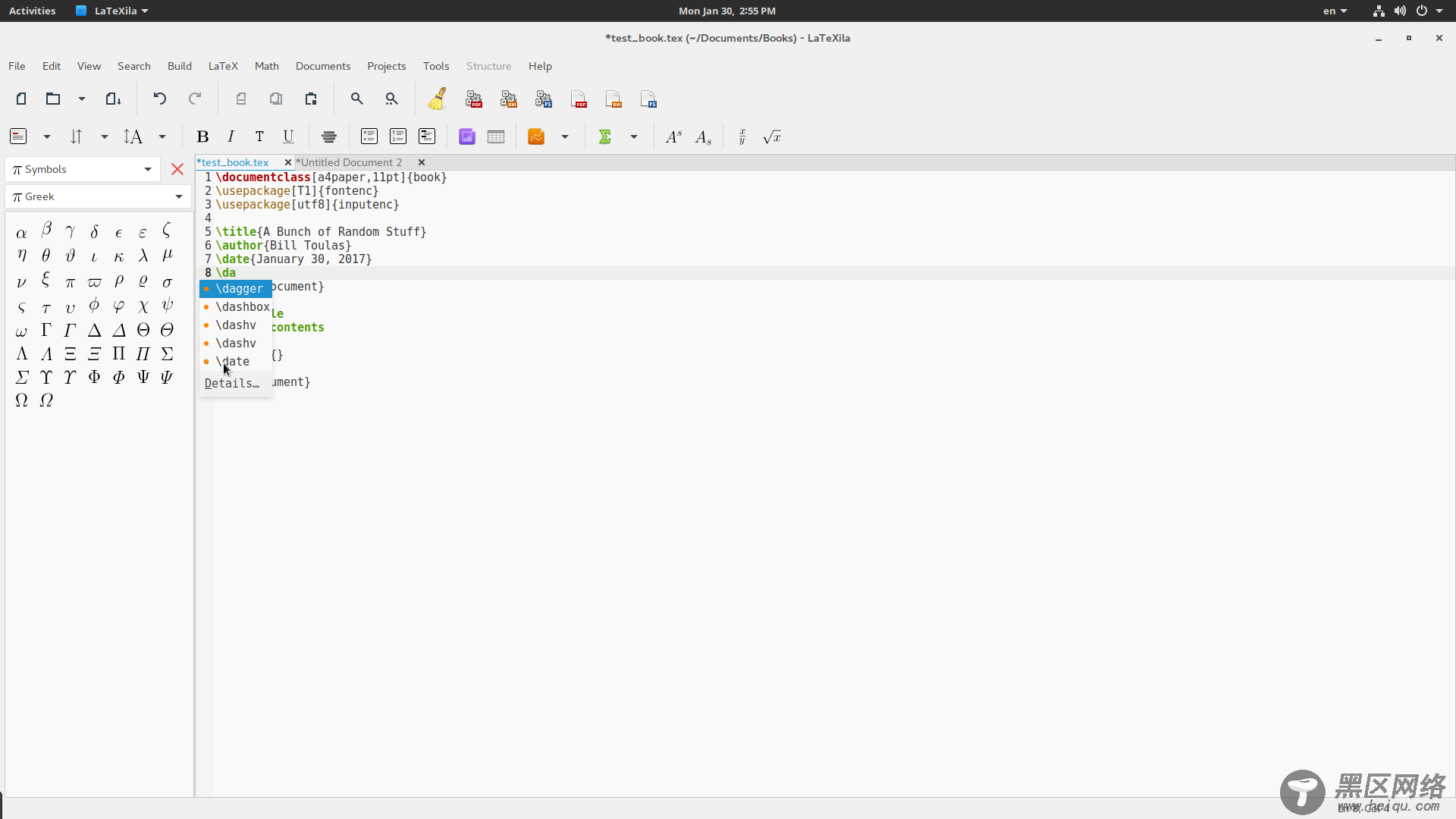Open the character size icon
1456x819 pixels.
point(133,136)
